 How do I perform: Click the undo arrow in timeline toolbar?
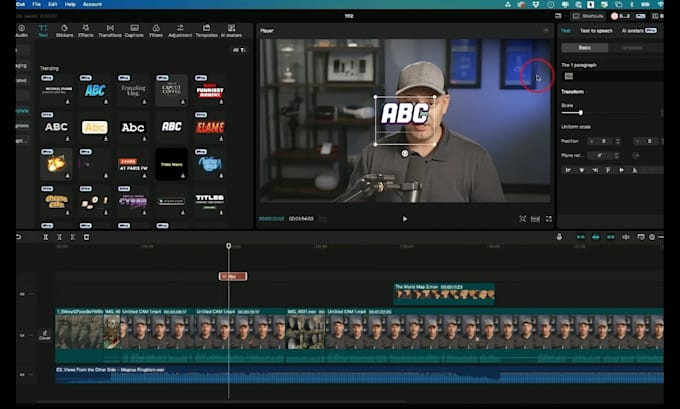pos(19,237)
